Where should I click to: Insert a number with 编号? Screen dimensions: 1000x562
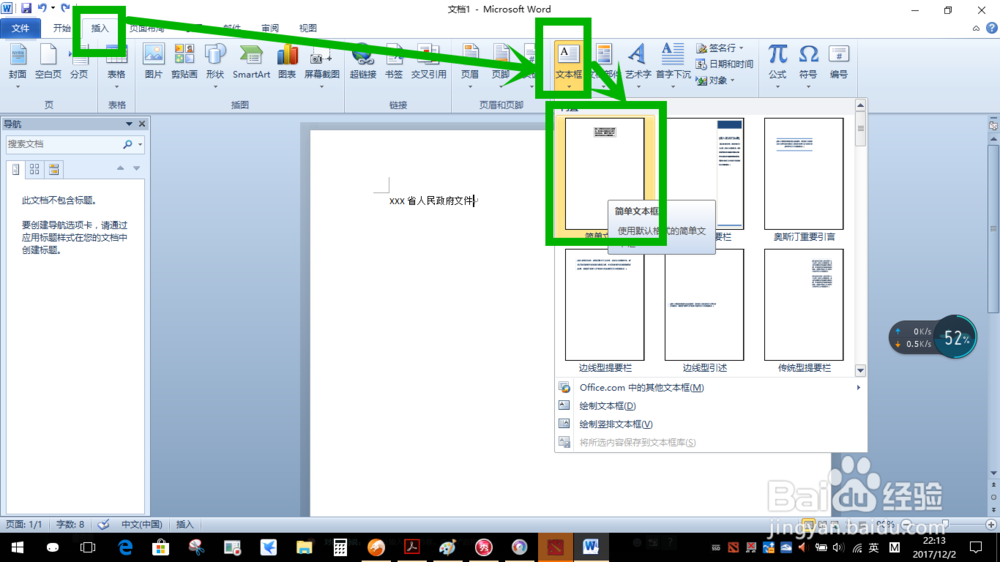[x=839, y=63]
